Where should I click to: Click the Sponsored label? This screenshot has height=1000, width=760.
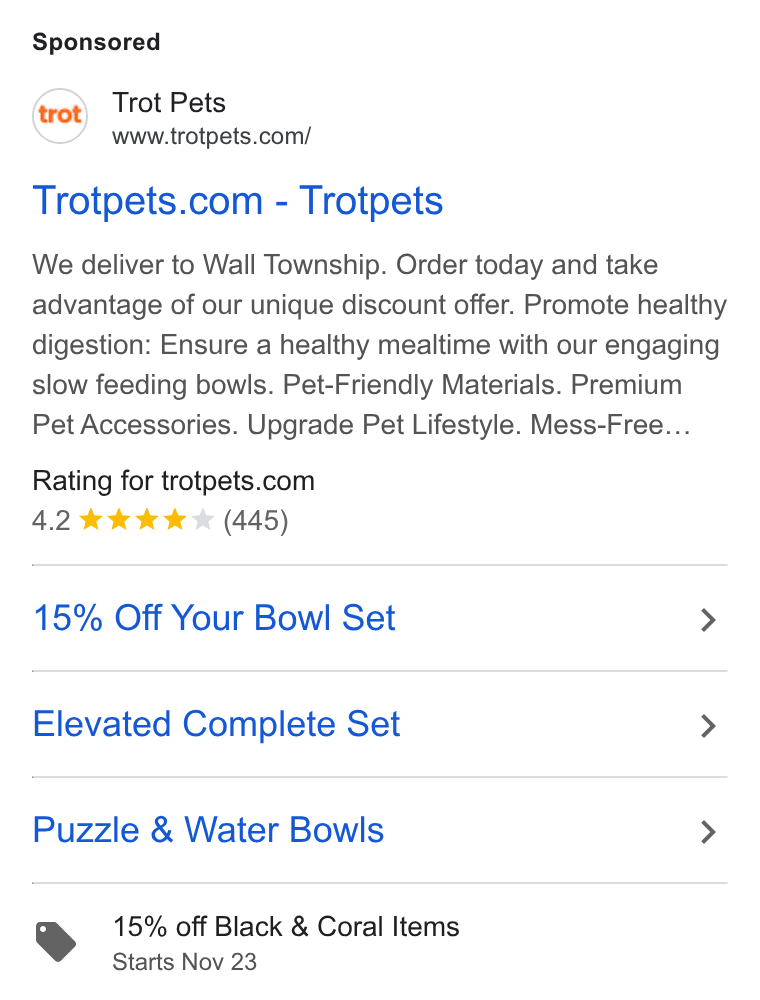click(x=96, y=43)
